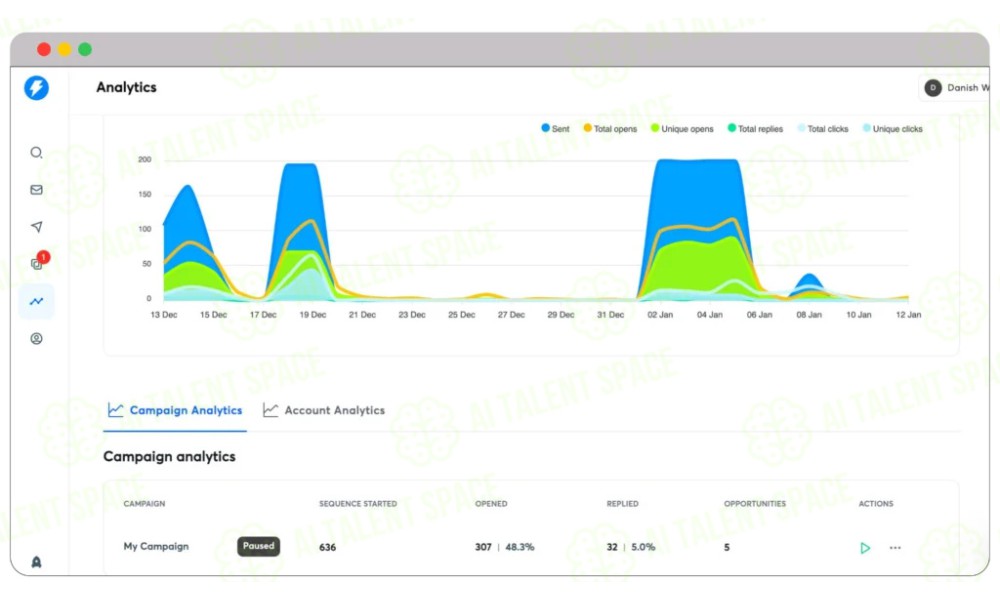
Task: Click the CAMPAIGN column header
Action: click(x=144, y=504)
